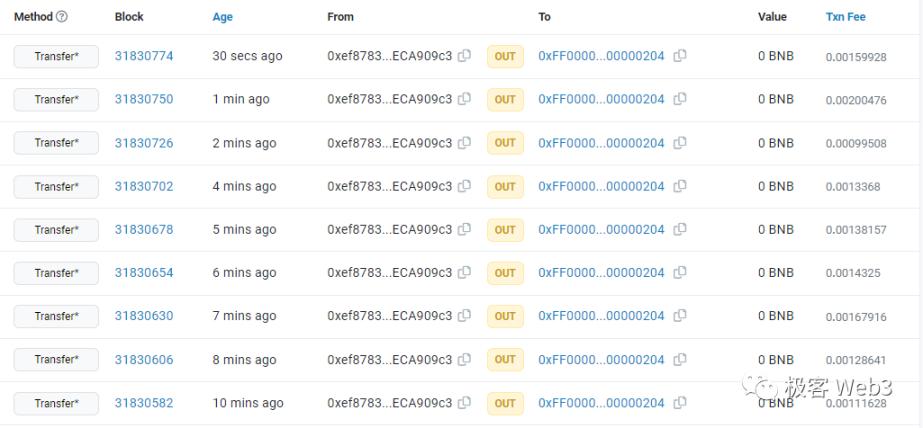The height and width of the screenshot is (428, 923).
Task: Open block 31830774 link
Action: pos(144,56)
